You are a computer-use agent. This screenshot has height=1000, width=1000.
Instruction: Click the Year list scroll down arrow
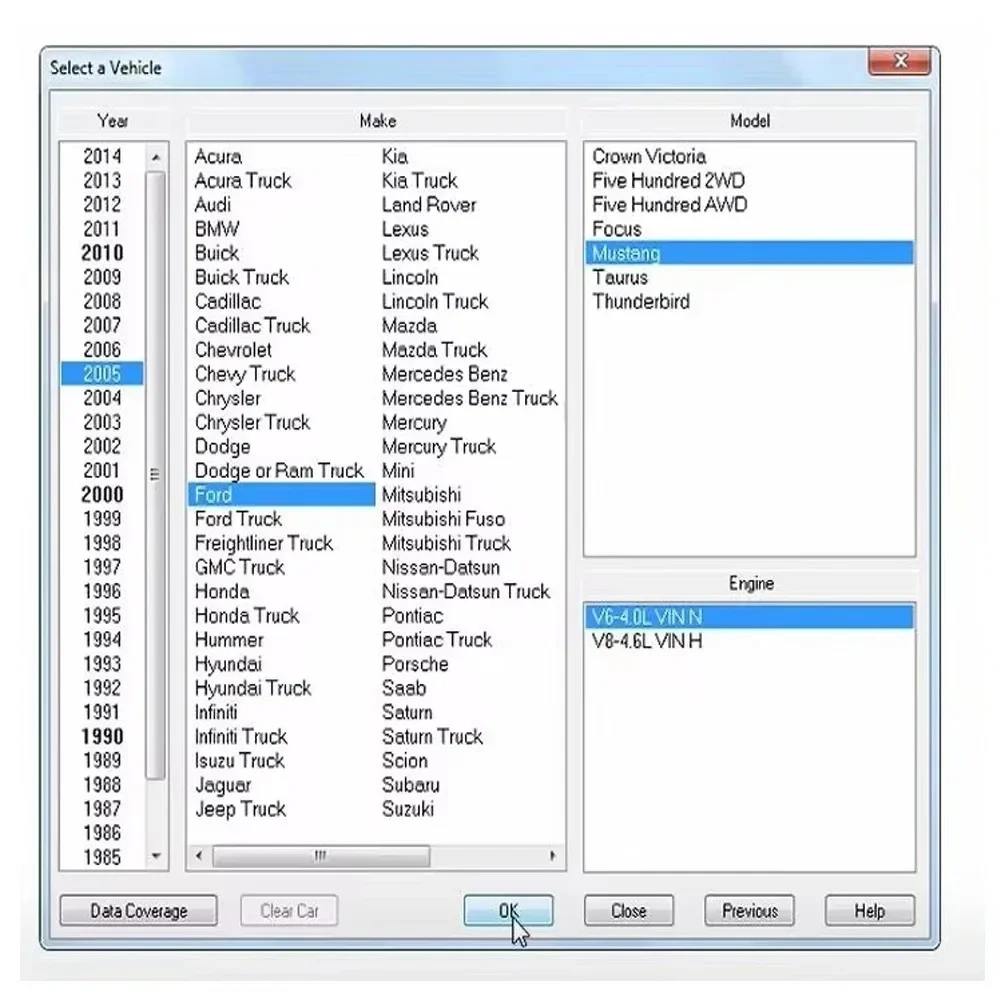(x=156, y=856)
